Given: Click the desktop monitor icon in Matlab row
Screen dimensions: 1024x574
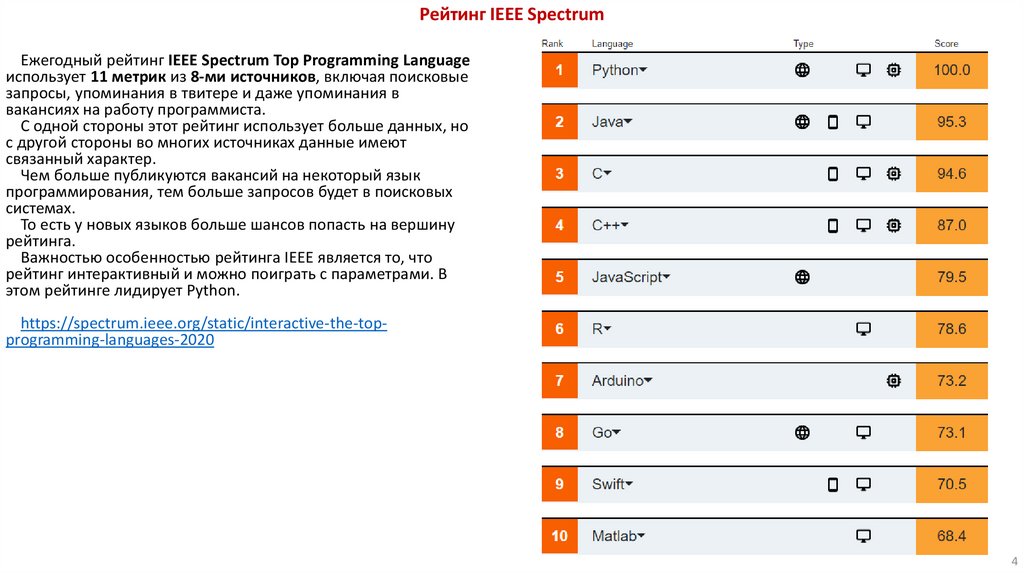Looking at the screenshot, I should click(864, 536).
